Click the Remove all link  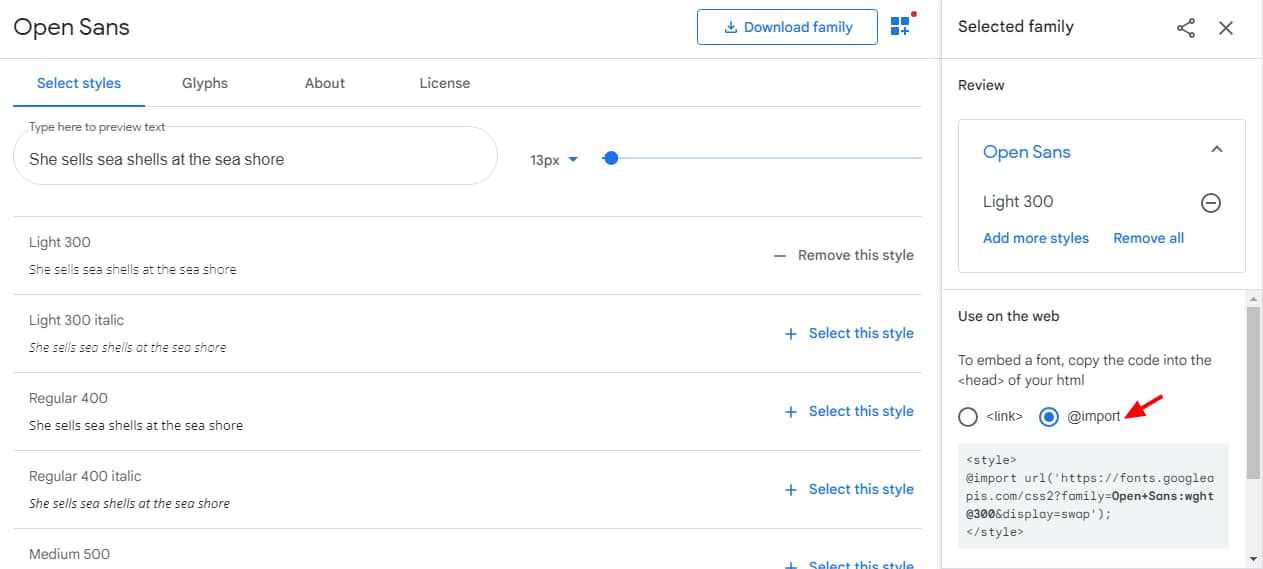1148,238
